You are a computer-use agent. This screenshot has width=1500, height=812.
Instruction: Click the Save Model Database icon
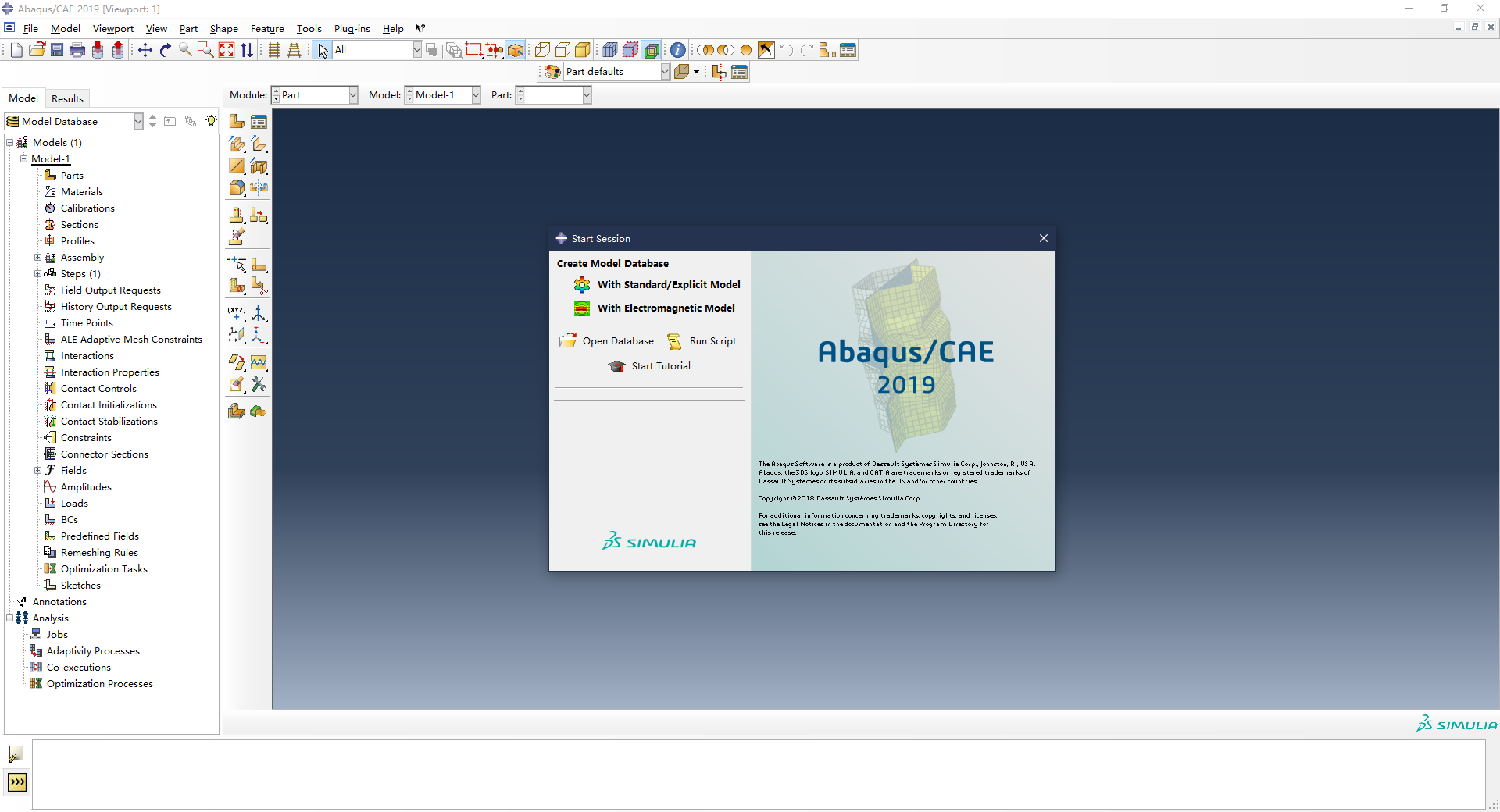point(57,51)
